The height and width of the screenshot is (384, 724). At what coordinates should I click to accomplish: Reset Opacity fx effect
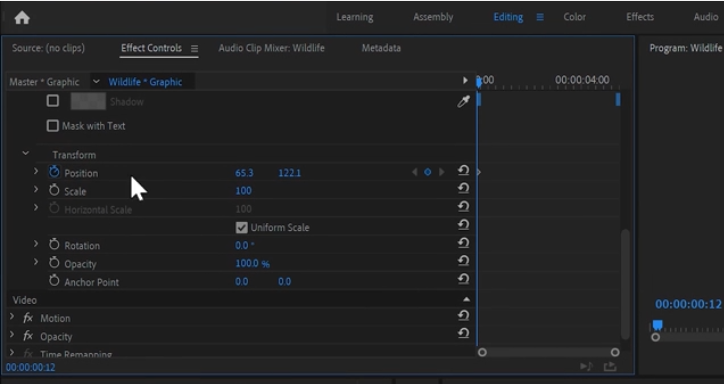[x=463, y=333]
